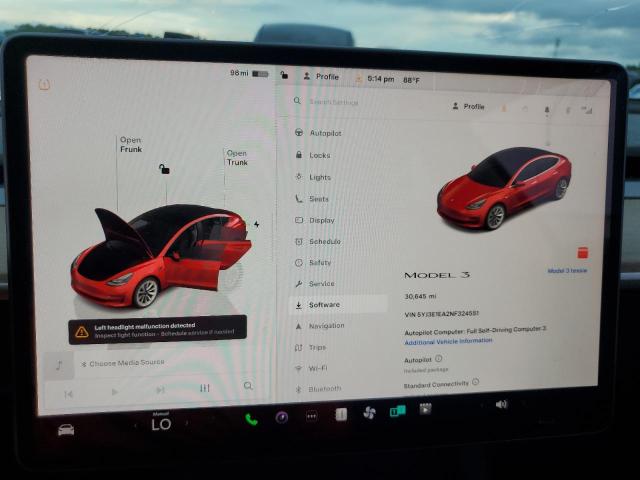640x480 pixels.
Task: Tap the car controls icon in bottom bar
Action: 66,430
